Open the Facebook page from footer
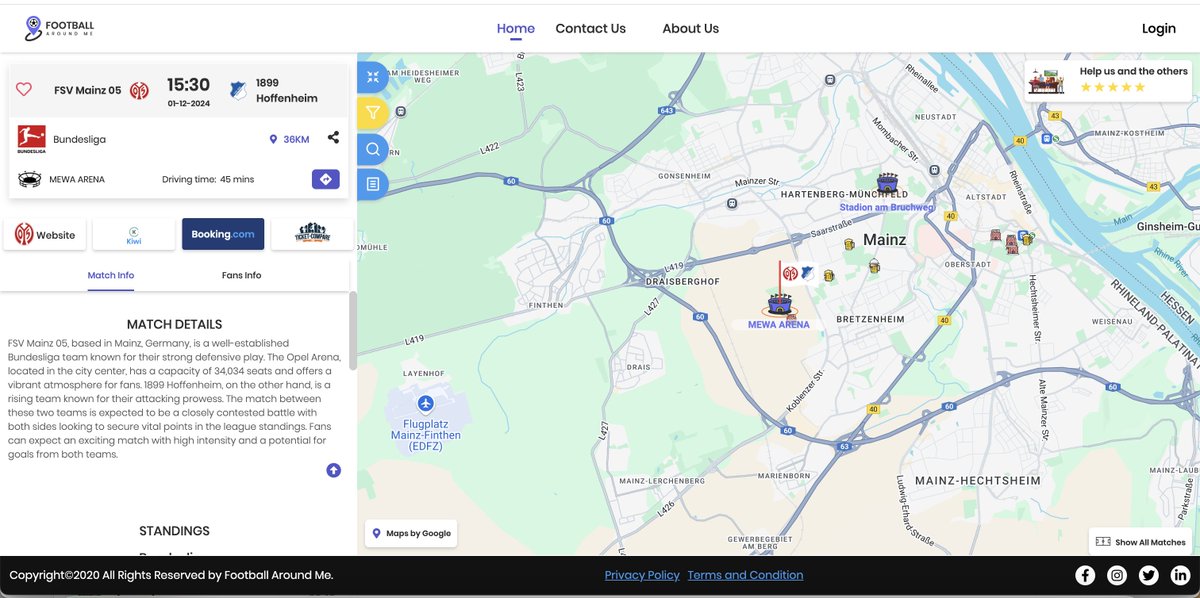The image size is (1200, 598). [1085, 575]
